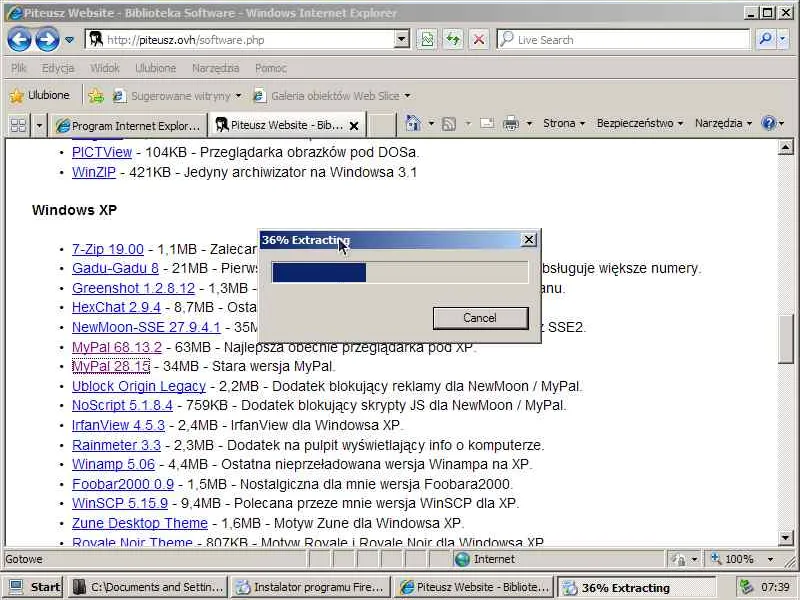Open the Edycja menu
This screenshot has height=600, width=800.
[x=58, y=68]
